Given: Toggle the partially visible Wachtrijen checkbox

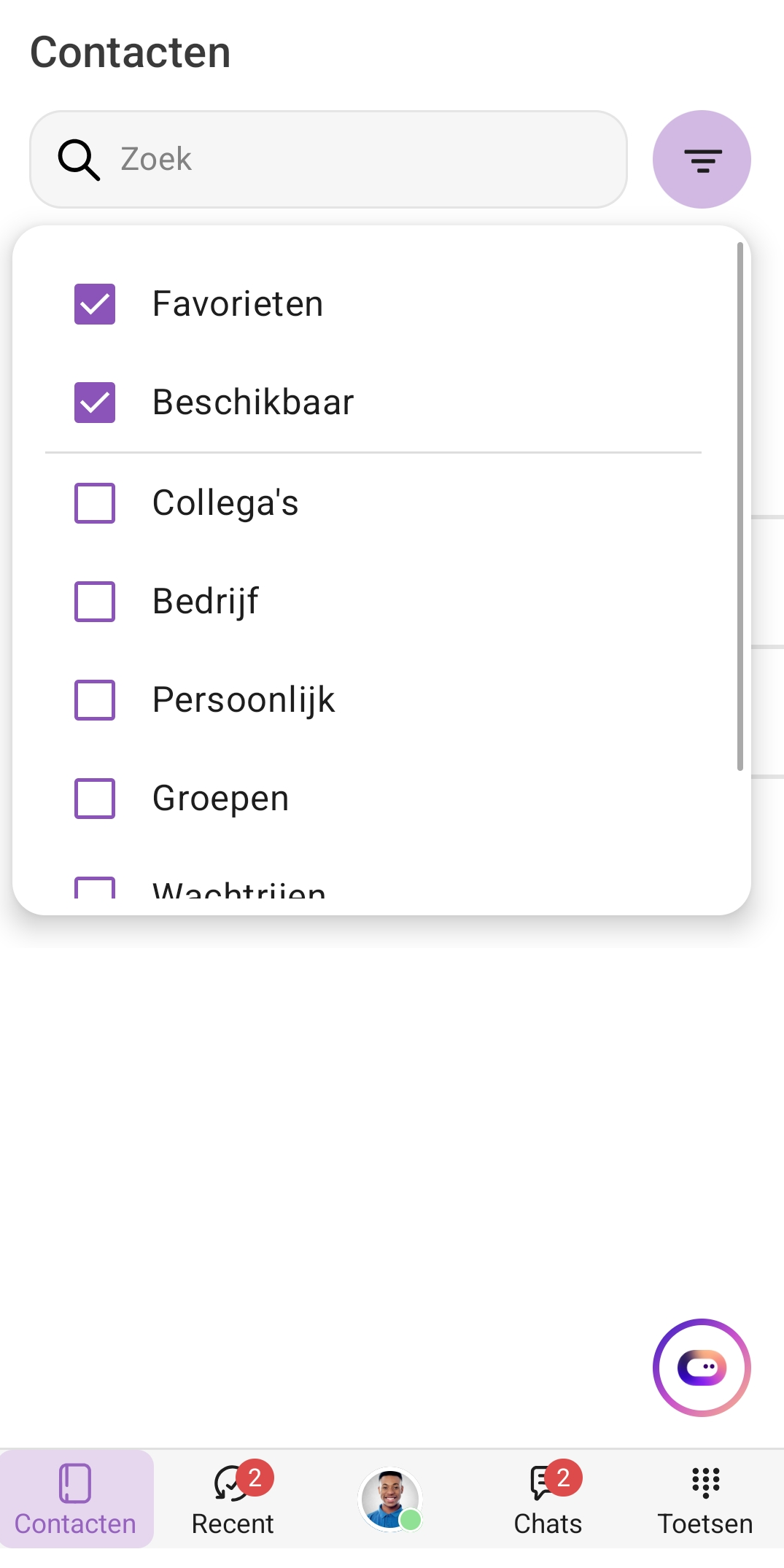Looking at the screenshot, I should 95,888.
